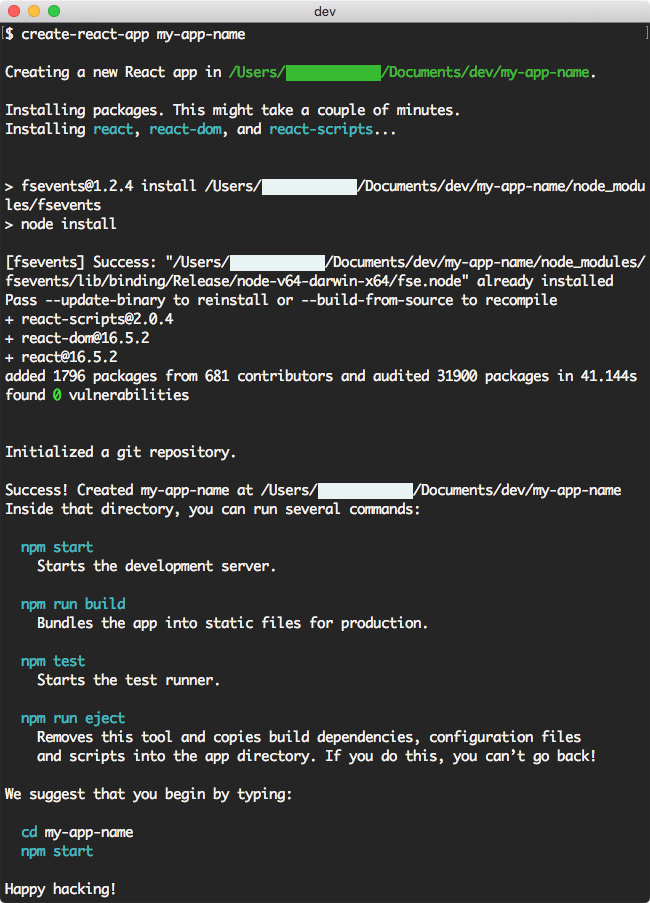Select the npm test command text

point(52,660)
